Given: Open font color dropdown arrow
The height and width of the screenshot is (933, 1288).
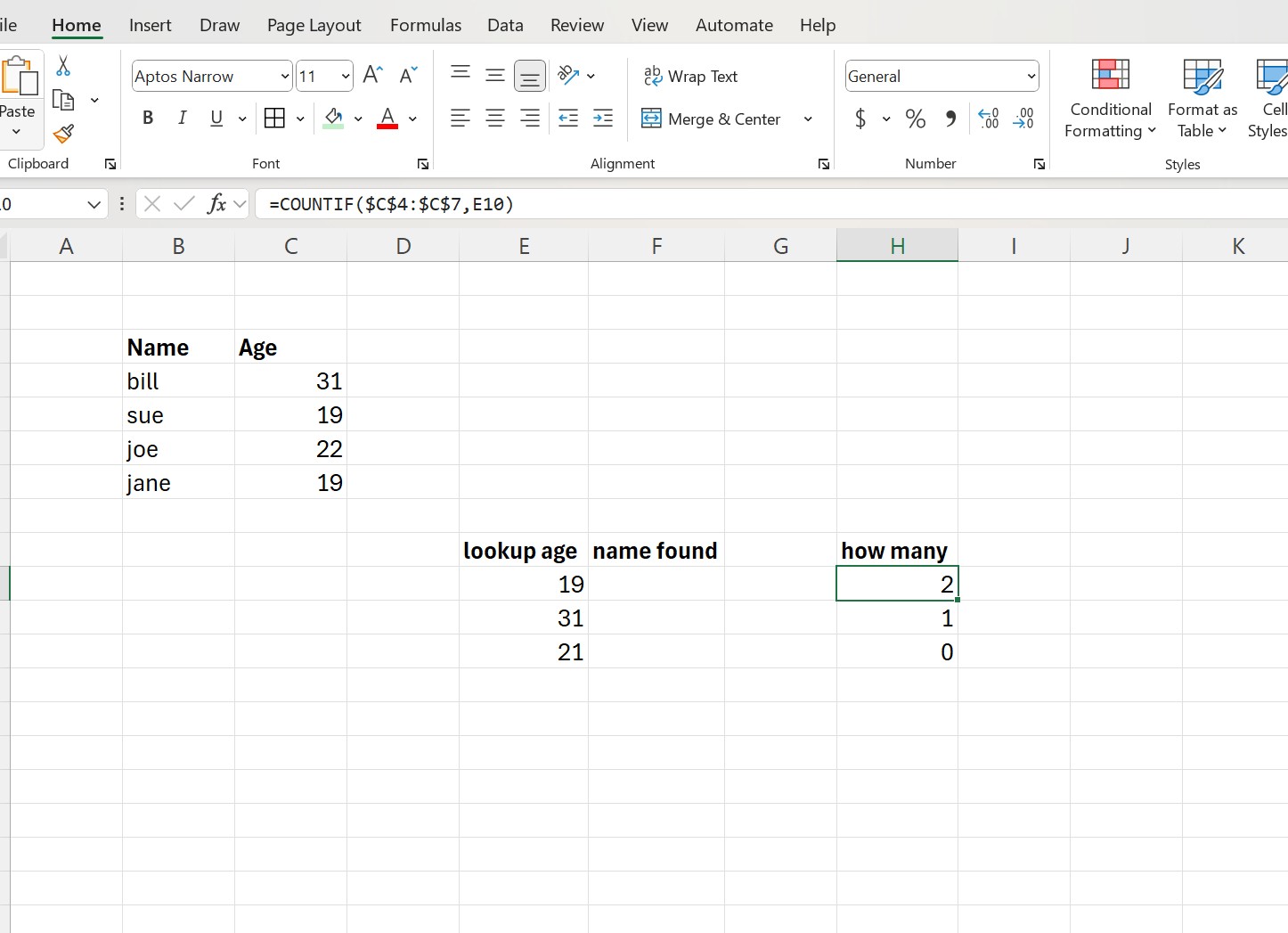Looking at the screenshot, I should click(x=412, y=119).
